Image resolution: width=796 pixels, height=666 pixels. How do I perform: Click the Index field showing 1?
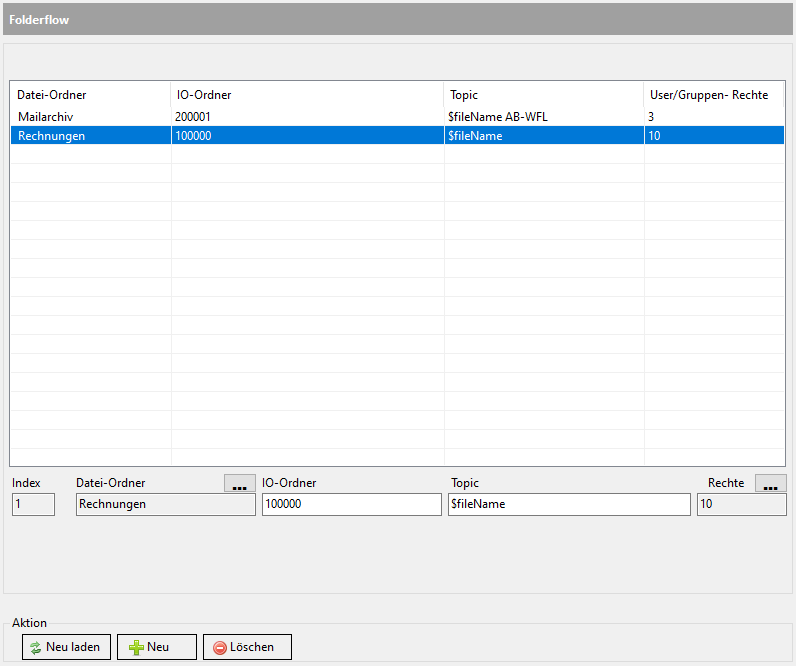coord(33,505)
